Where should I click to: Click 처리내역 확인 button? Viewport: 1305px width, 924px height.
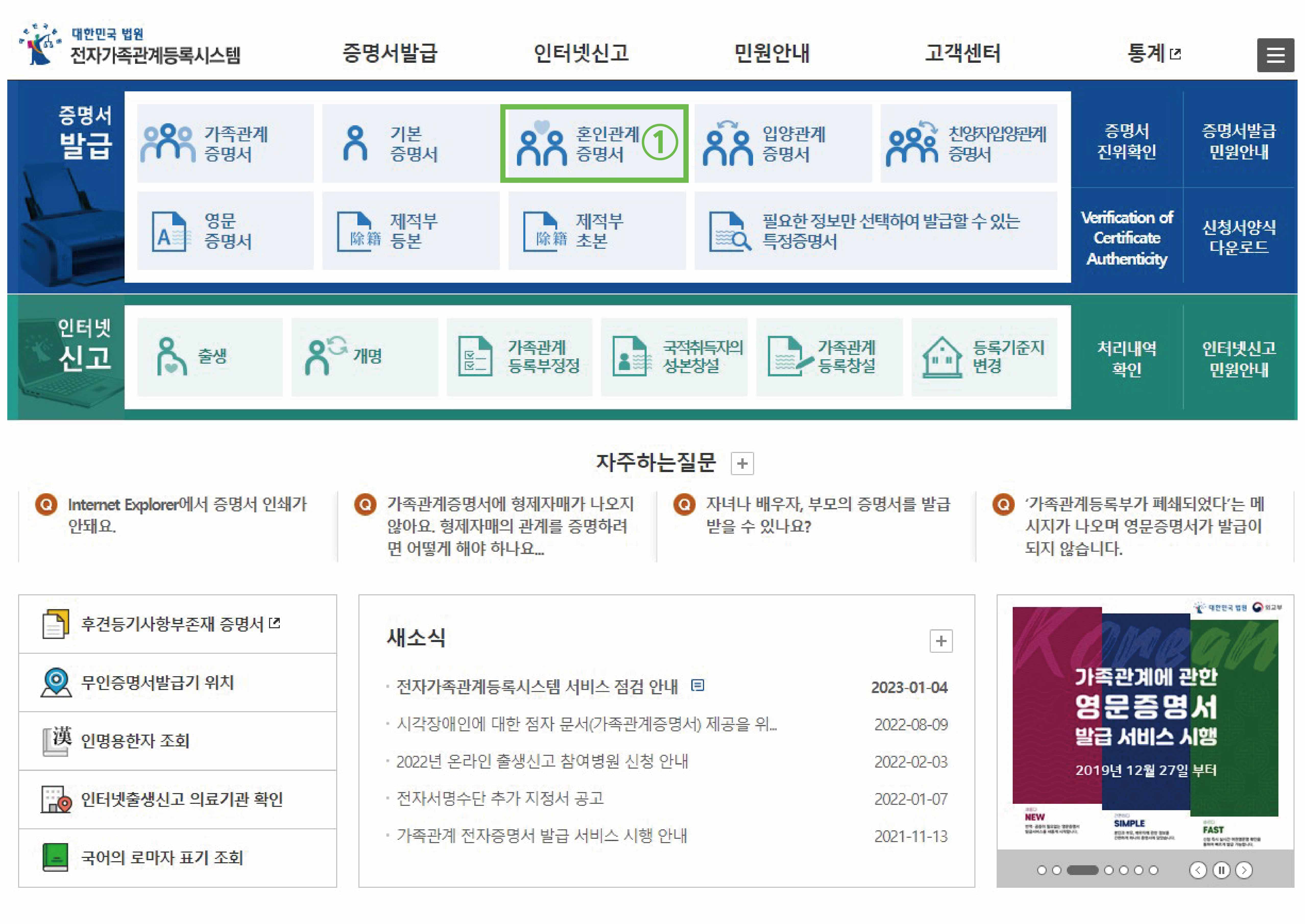point(1127,359)
